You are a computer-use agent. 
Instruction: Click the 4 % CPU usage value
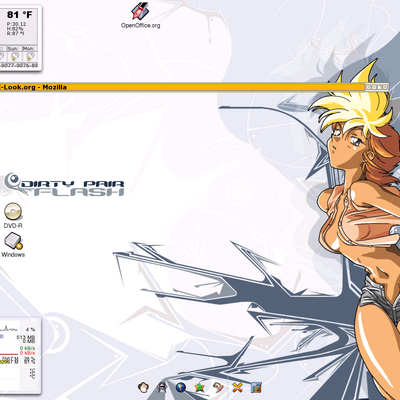(30, 329)
